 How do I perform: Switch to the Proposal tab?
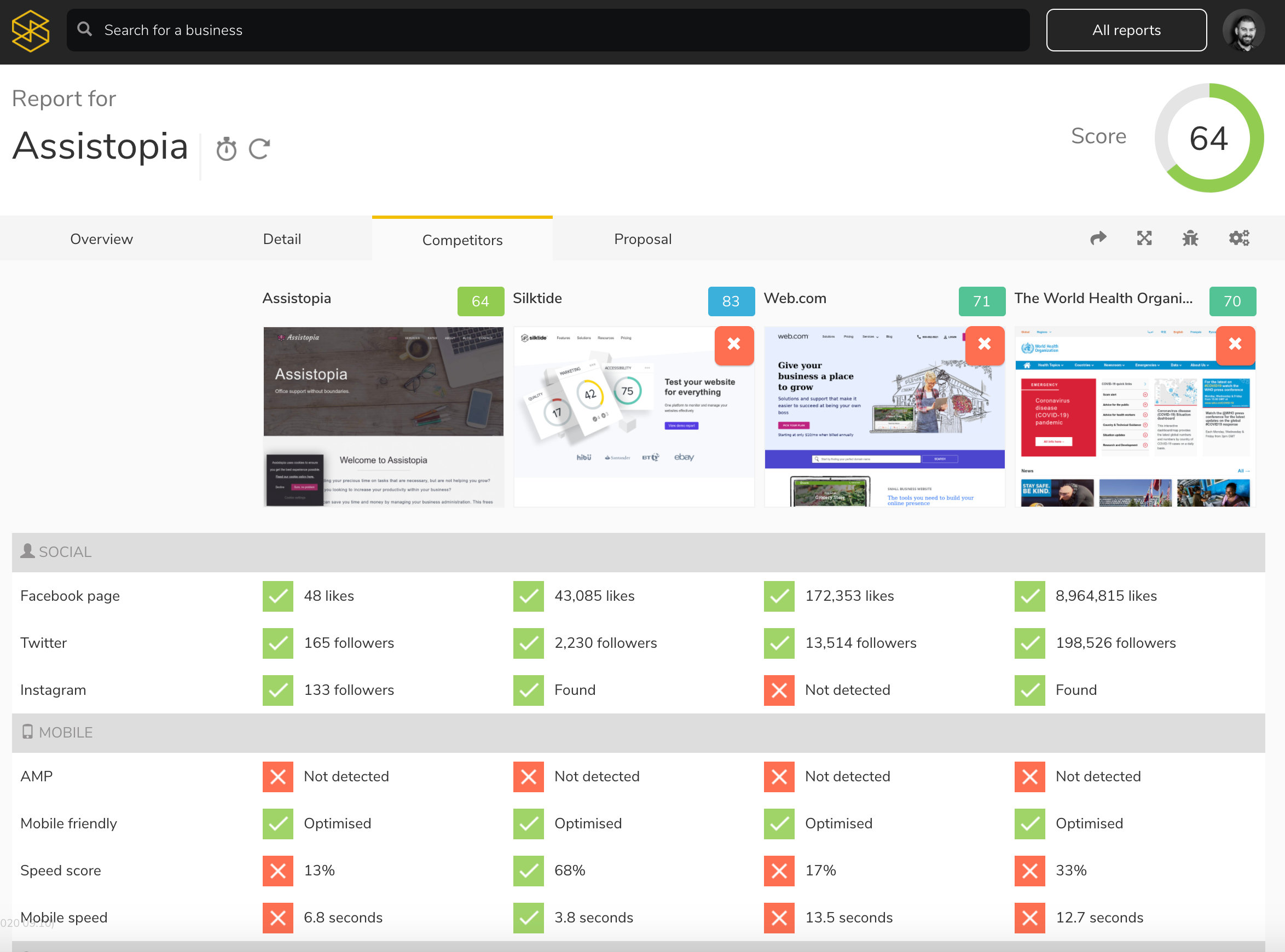pos(642,239)
